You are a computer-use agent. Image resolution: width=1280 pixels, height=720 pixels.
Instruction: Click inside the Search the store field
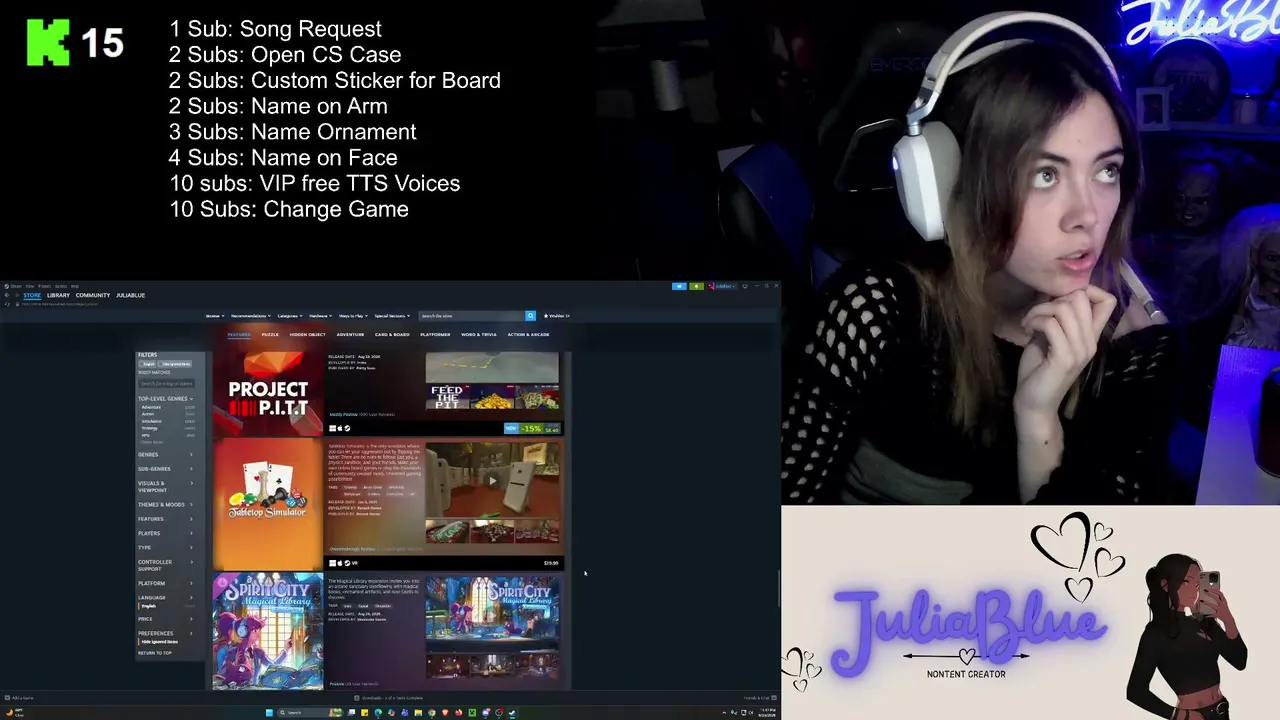click(471, 316)
